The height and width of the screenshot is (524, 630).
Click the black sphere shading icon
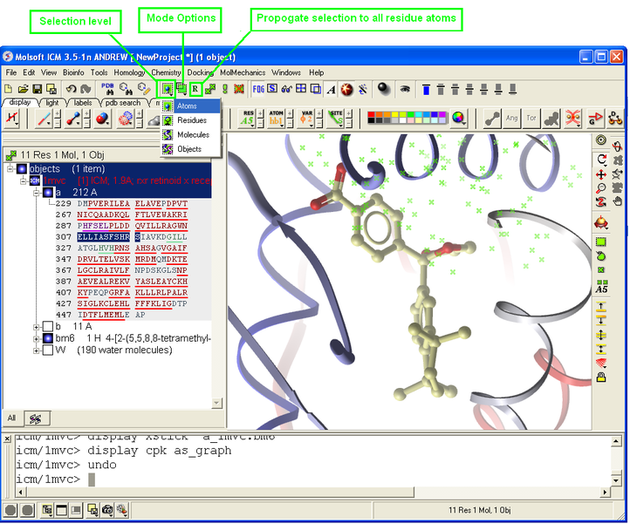pyautogui.click(x=384, y=89)
